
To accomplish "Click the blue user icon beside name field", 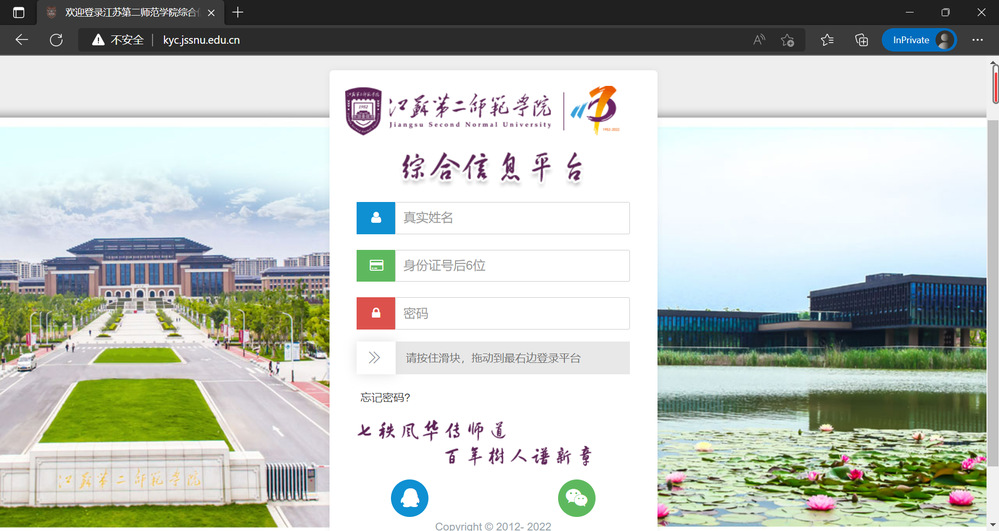I will pos(375,218).
